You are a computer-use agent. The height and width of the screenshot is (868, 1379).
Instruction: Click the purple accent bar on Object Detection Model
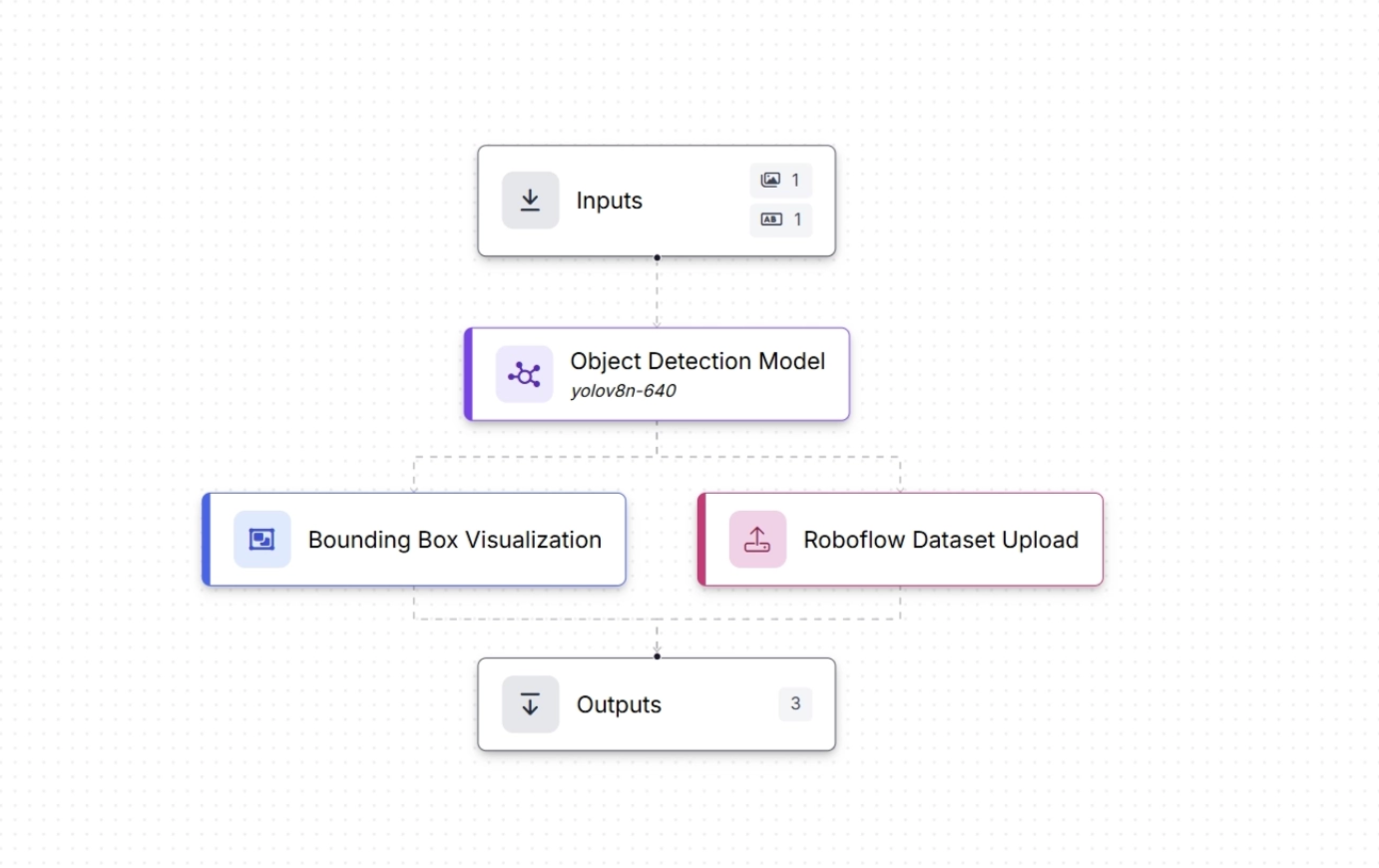click(x=468, y=374)
